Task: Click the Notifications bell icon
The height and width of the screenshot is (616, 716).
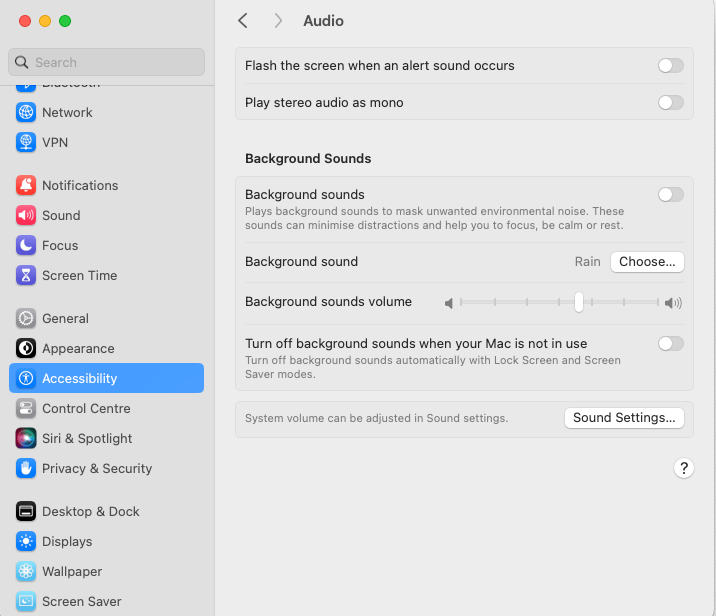Action: pos(26,186)
